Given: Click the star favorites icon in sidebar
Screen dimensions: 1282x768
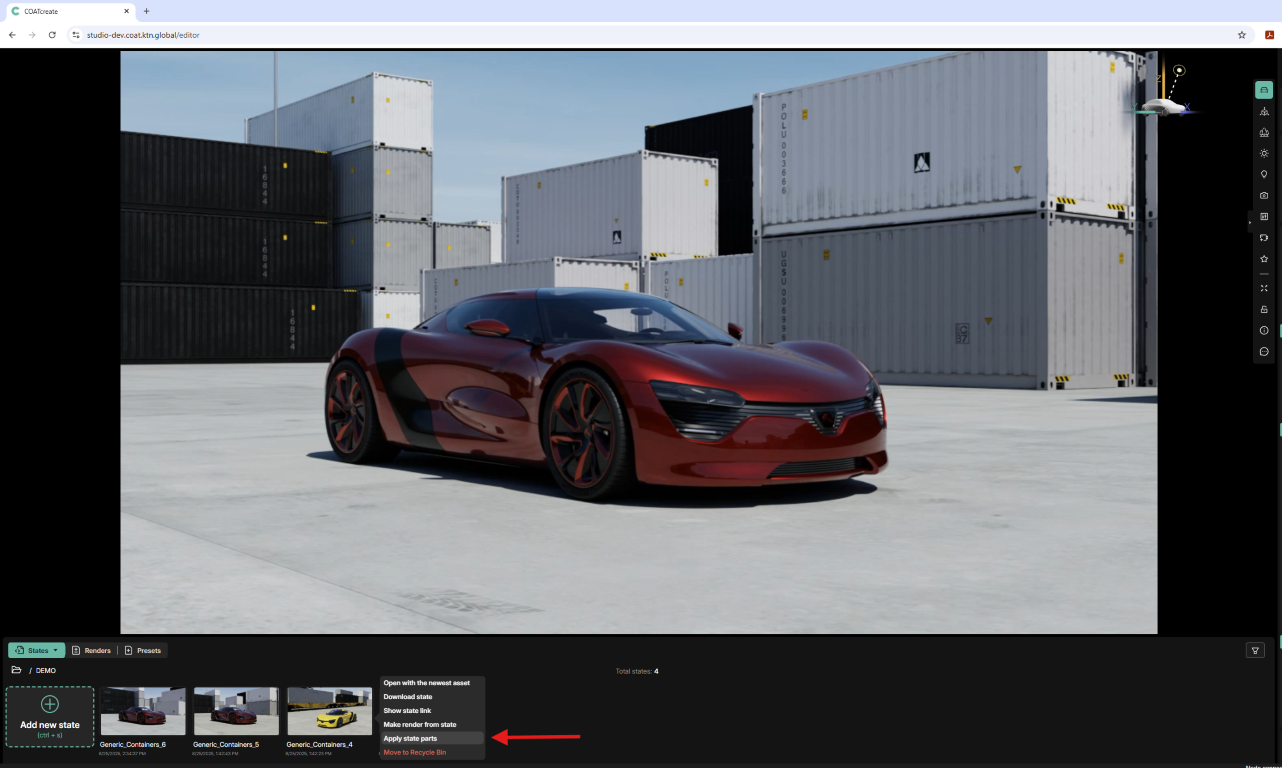Looking at the screenshot, I should pyautogui.click(x=1264, y=259).
